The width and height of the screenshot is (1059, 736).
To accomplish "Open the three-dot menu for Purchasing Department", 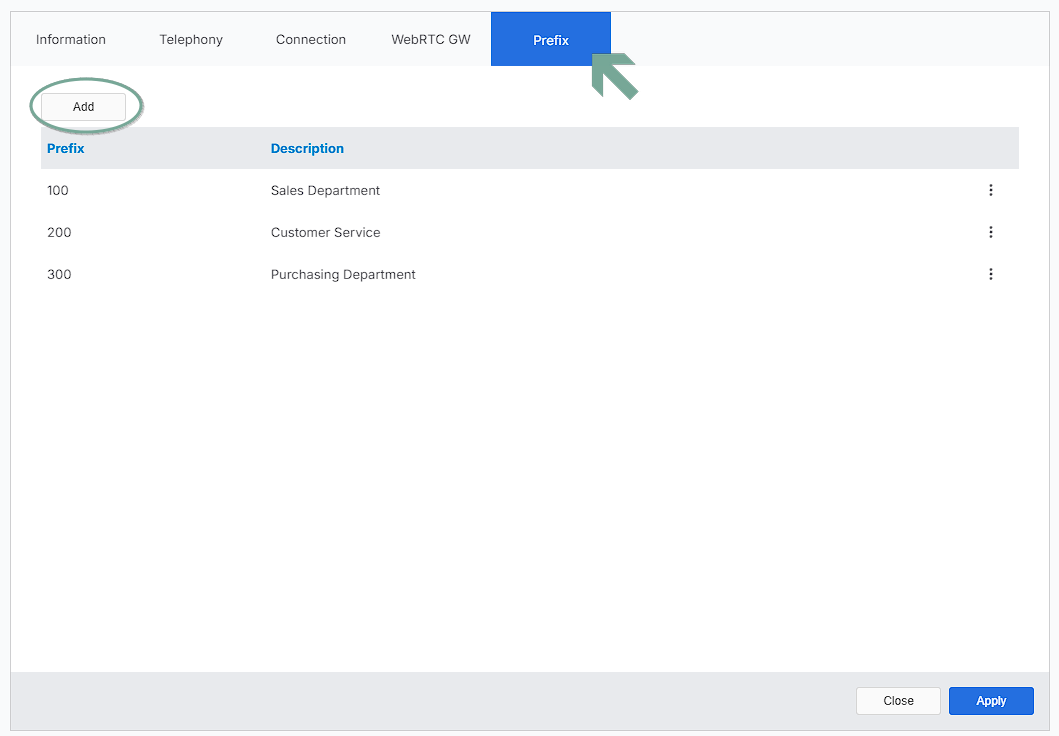I will 990,274.
